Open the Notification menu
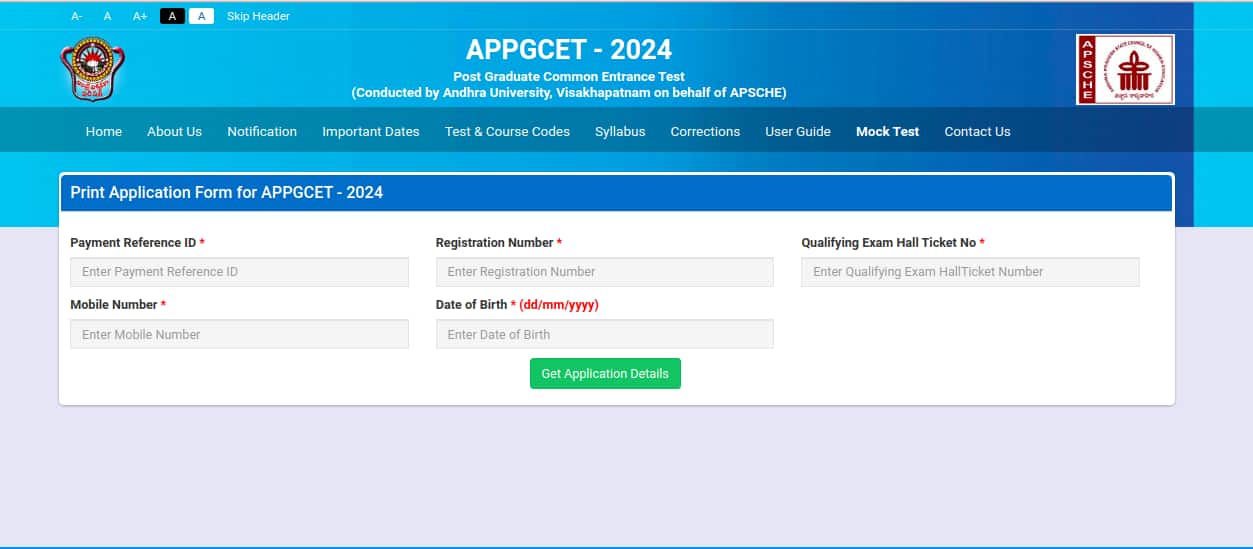This screenshot has width=1253, height=549. pyautogui.click(x=262, y=131)
